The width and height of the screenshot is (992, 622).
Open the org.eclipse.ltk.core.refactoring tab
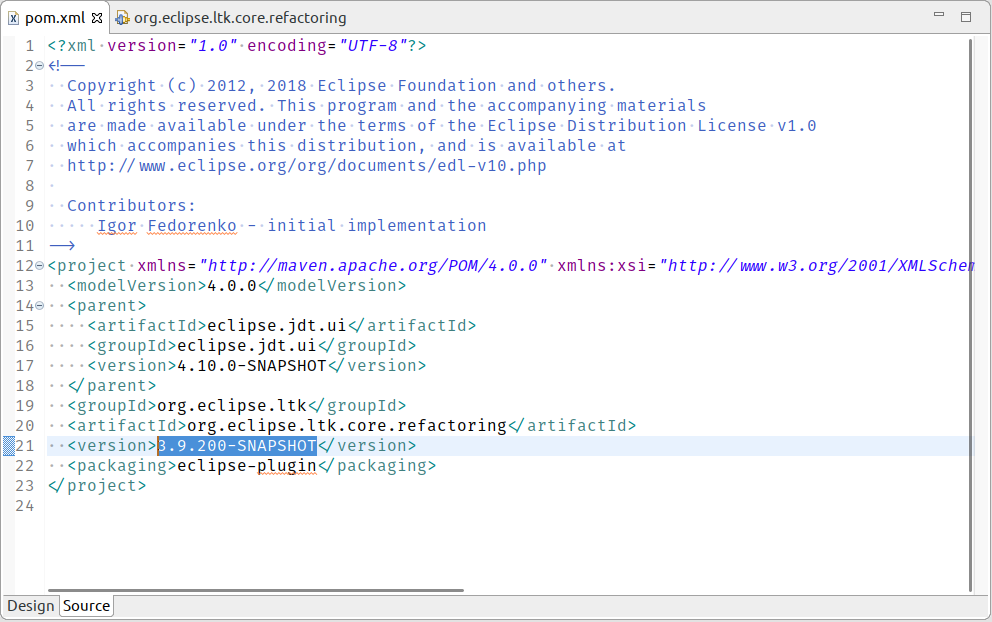click(240, 18)
